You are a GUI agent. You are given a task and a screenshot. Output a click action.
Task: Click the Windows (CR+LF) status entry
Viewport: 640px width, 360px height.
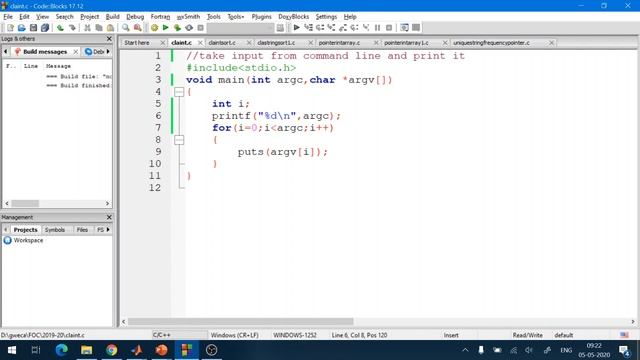click(x=235, y=335)
